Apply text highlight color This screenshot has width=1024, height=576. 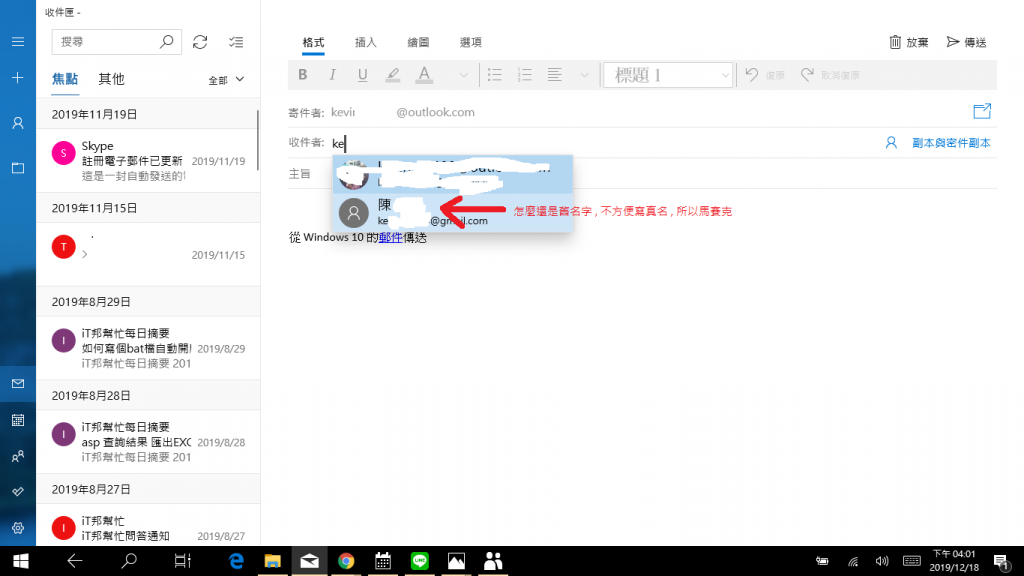(x=392, y=74)
